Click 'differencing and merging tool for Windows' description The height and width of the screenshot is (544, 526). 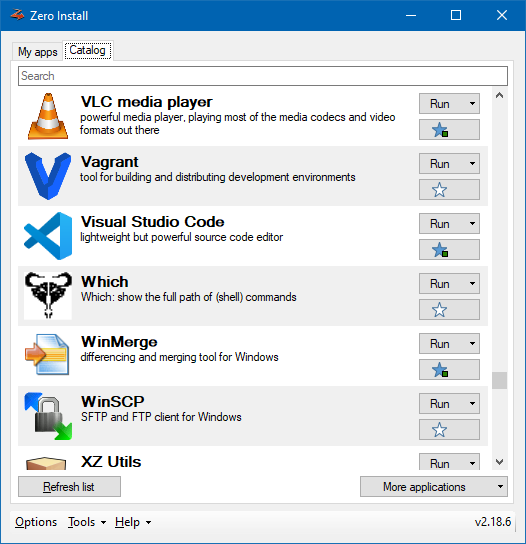click(179, 357)
